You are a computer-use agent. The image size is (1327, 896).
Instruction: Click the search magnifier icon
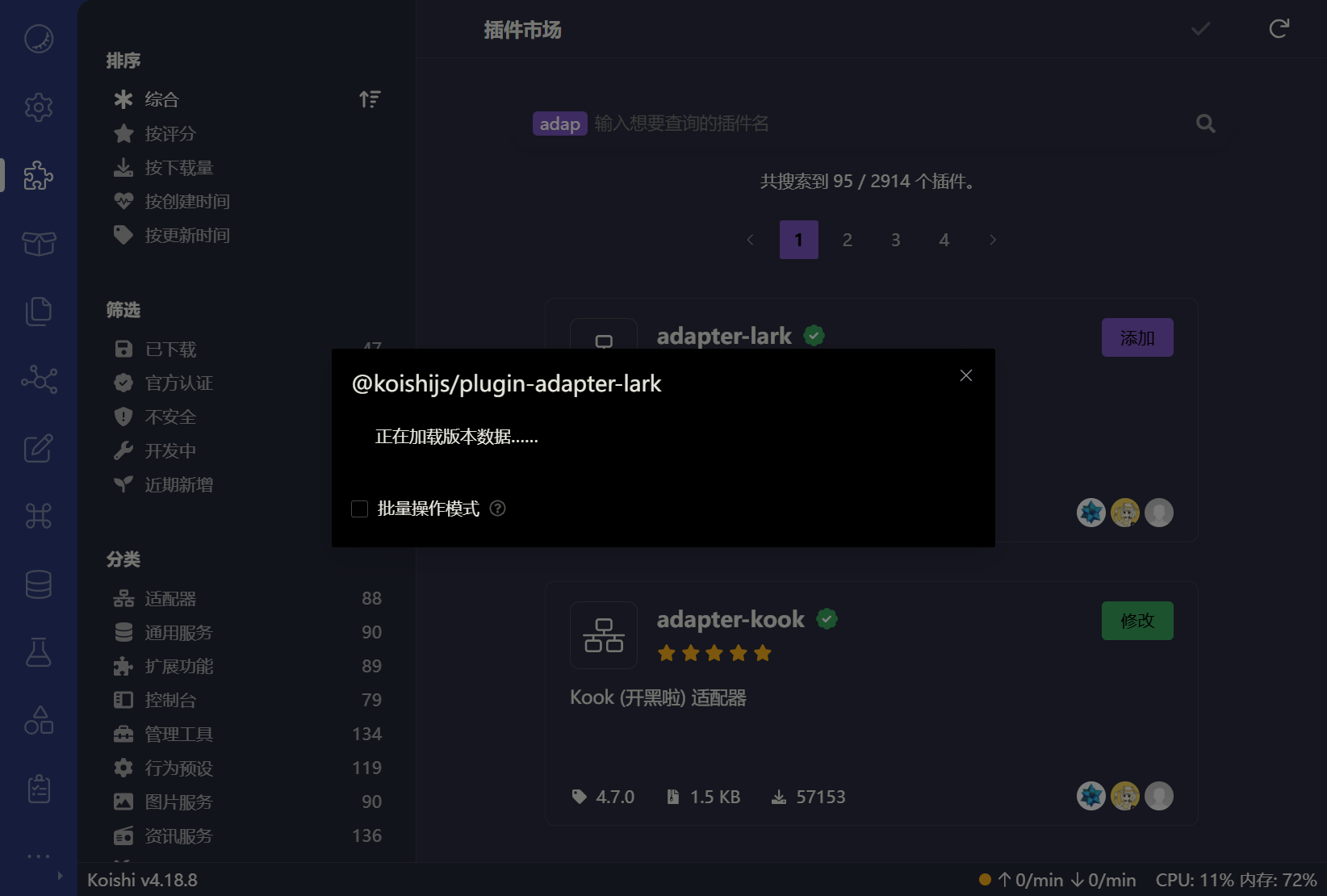(1205, 124)
